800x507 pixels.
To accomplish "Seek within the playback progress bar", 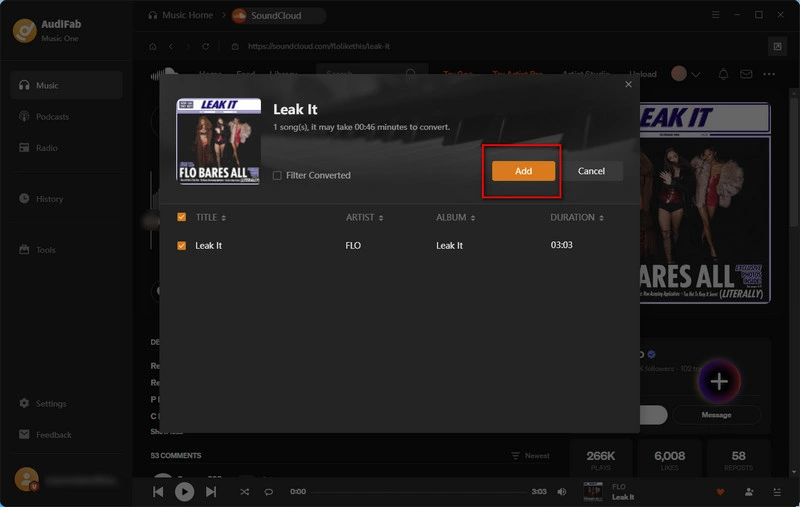I will (x=419, y=492).
